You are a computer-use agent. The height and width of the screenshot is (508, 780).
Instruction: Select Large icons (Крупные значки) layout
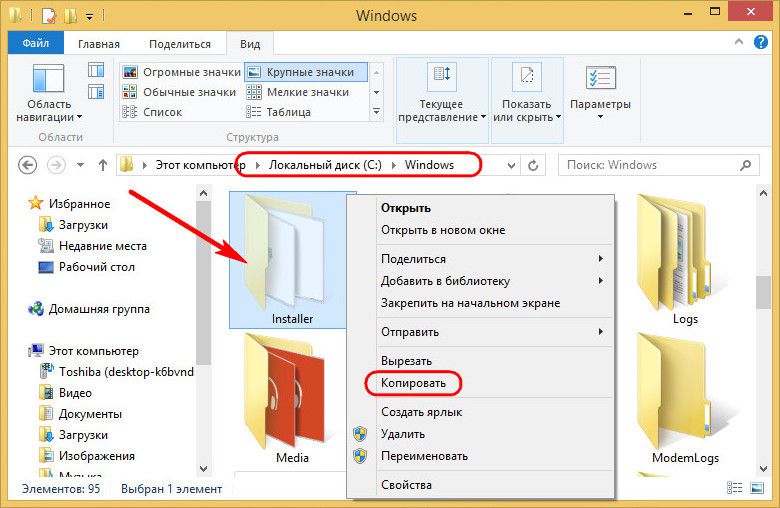coord(304,72)
